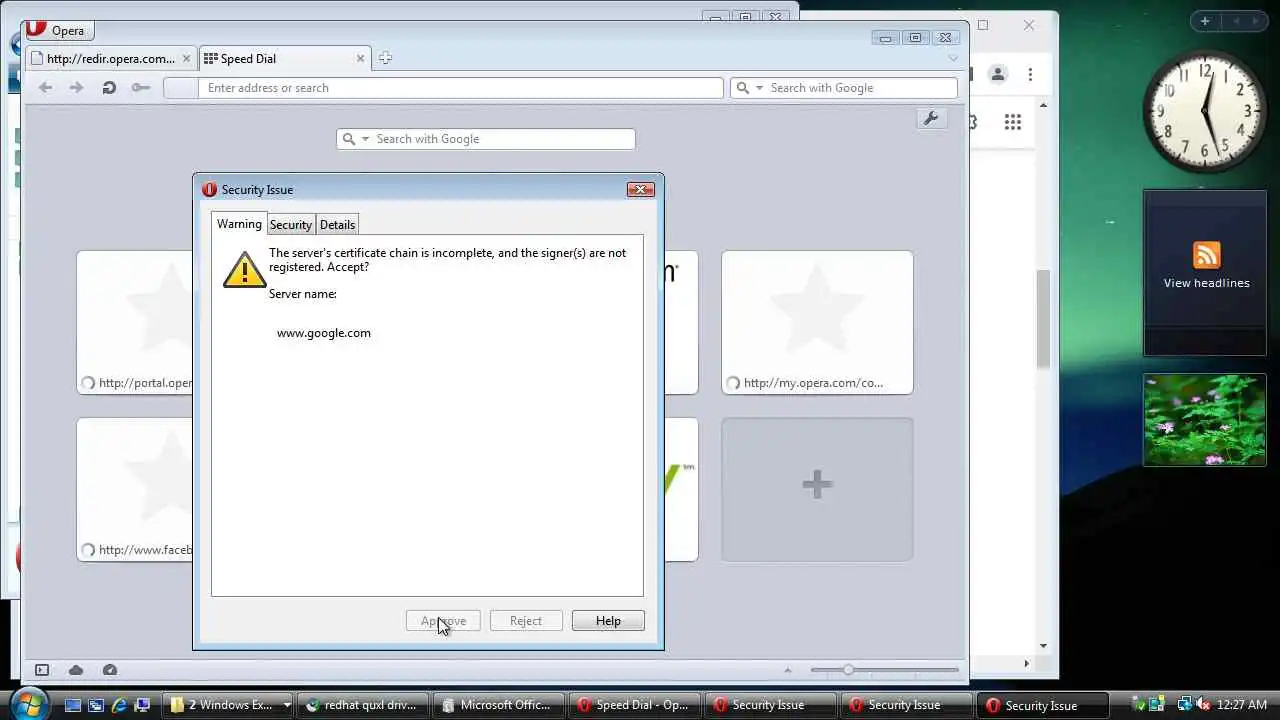Focus the Enter address or search field
The width and height of the screenshot is (1280, 720).
coord(460,88)
